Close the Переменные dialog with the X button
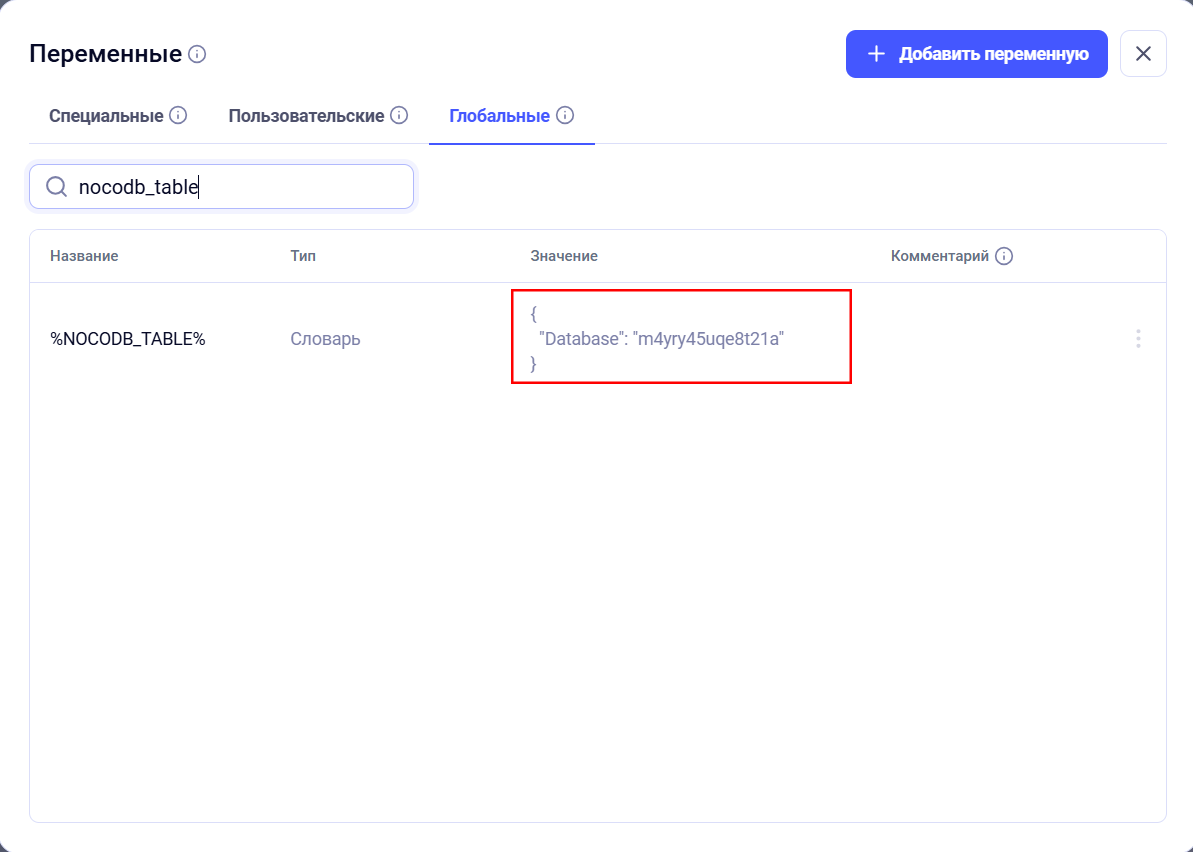The image size is (1193, 852). 1143,54
